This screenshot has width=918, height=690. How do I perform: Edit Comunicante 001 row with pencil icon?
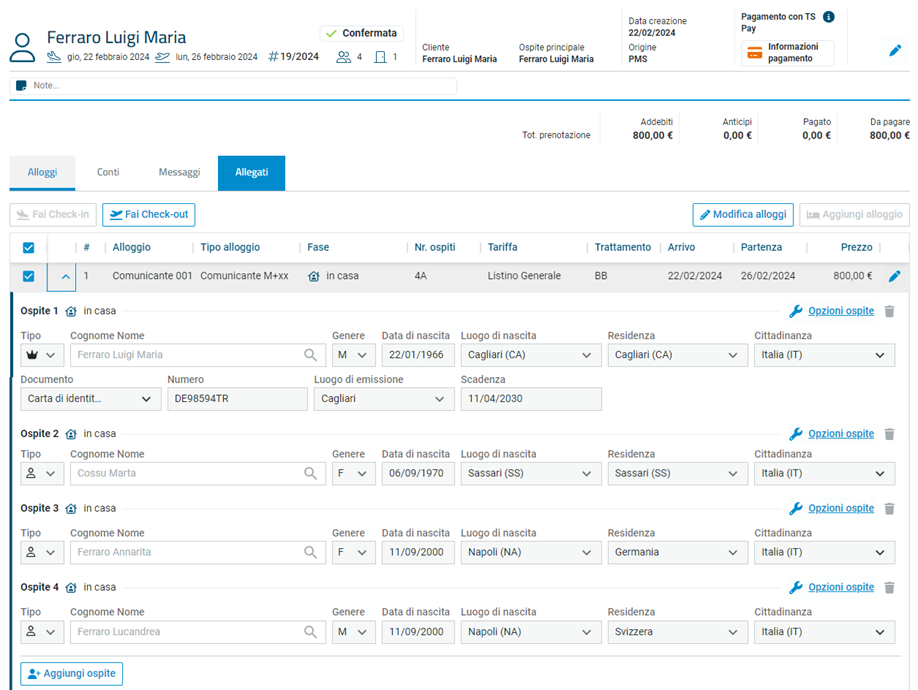[894, 276]
